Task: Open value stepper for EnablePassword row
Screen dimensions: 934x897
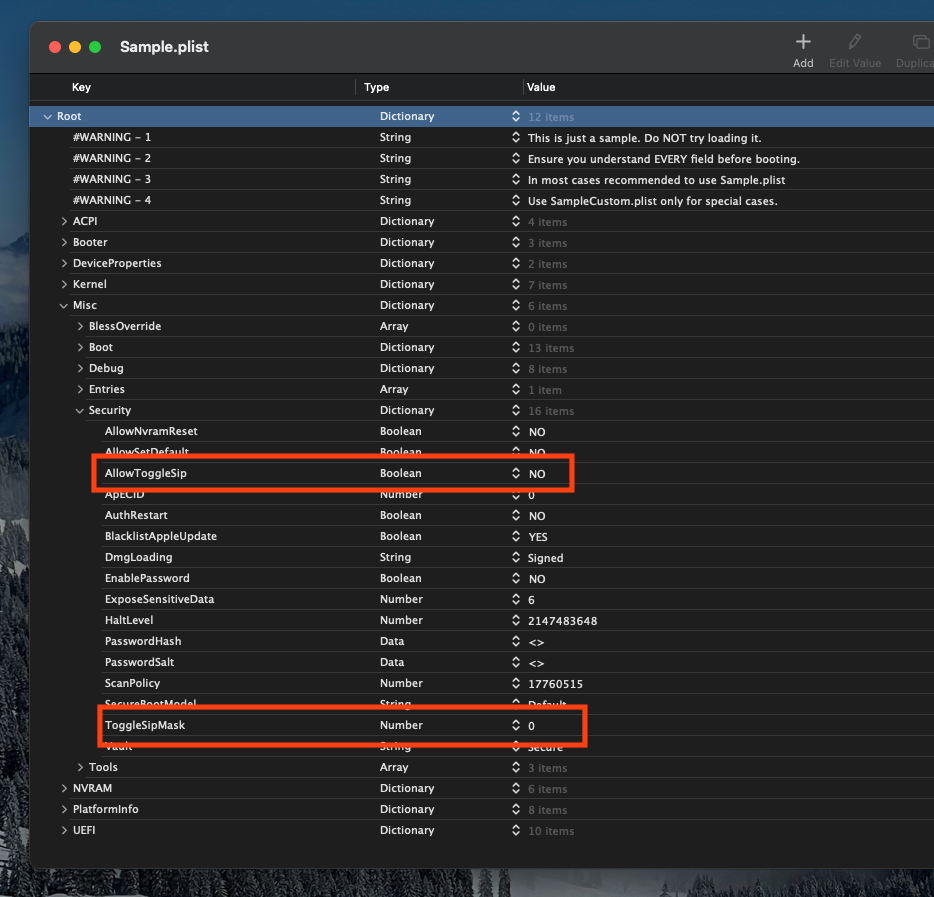Action: [x=516, y=579]
